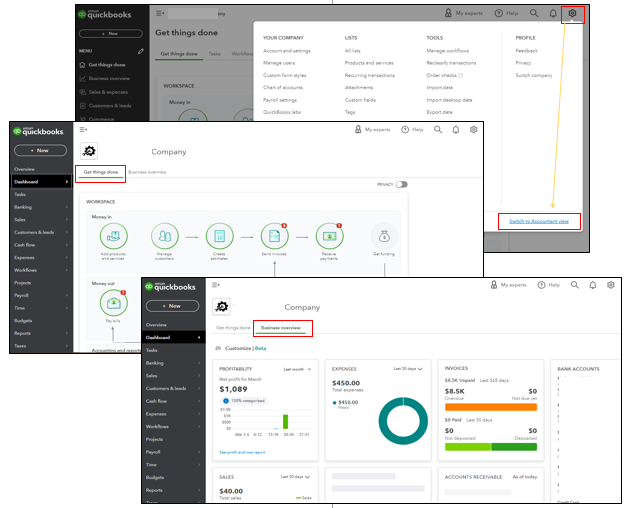This screenshot has height=508, width=636.
Task: Open the Send invoices workflow icon
Action: click(275, 236)
